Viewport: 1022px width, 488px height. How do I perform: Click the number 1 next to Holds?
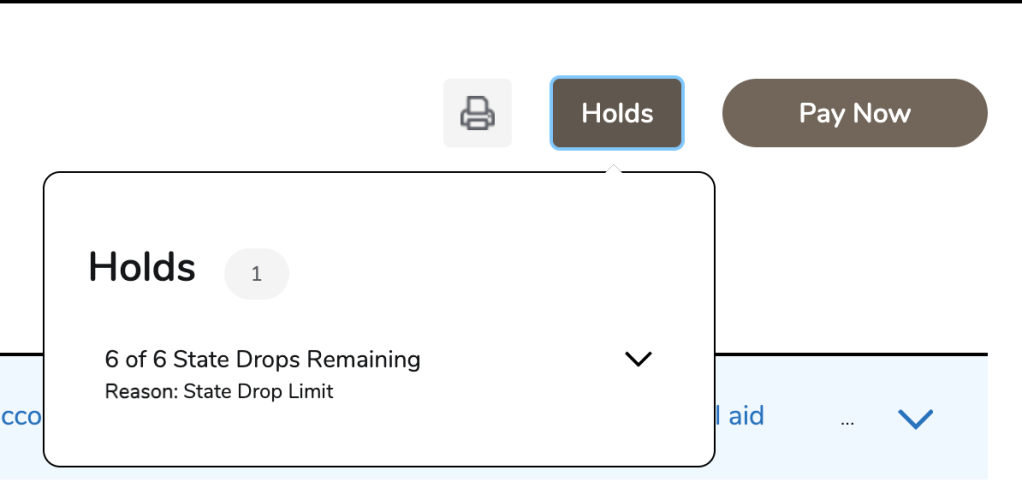click(256, 274)
